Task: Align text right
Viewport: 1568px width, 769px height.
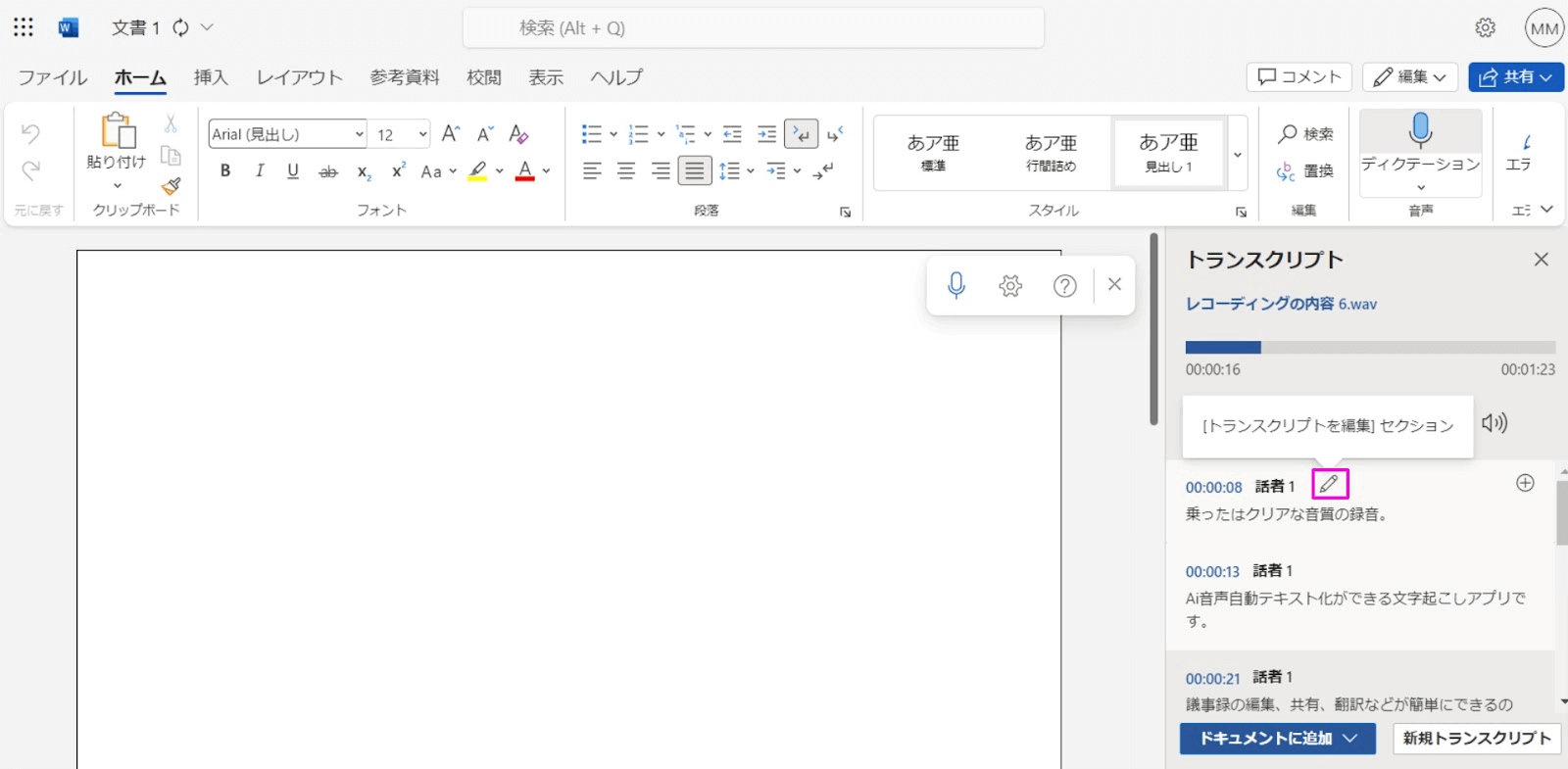Action: 661,171
